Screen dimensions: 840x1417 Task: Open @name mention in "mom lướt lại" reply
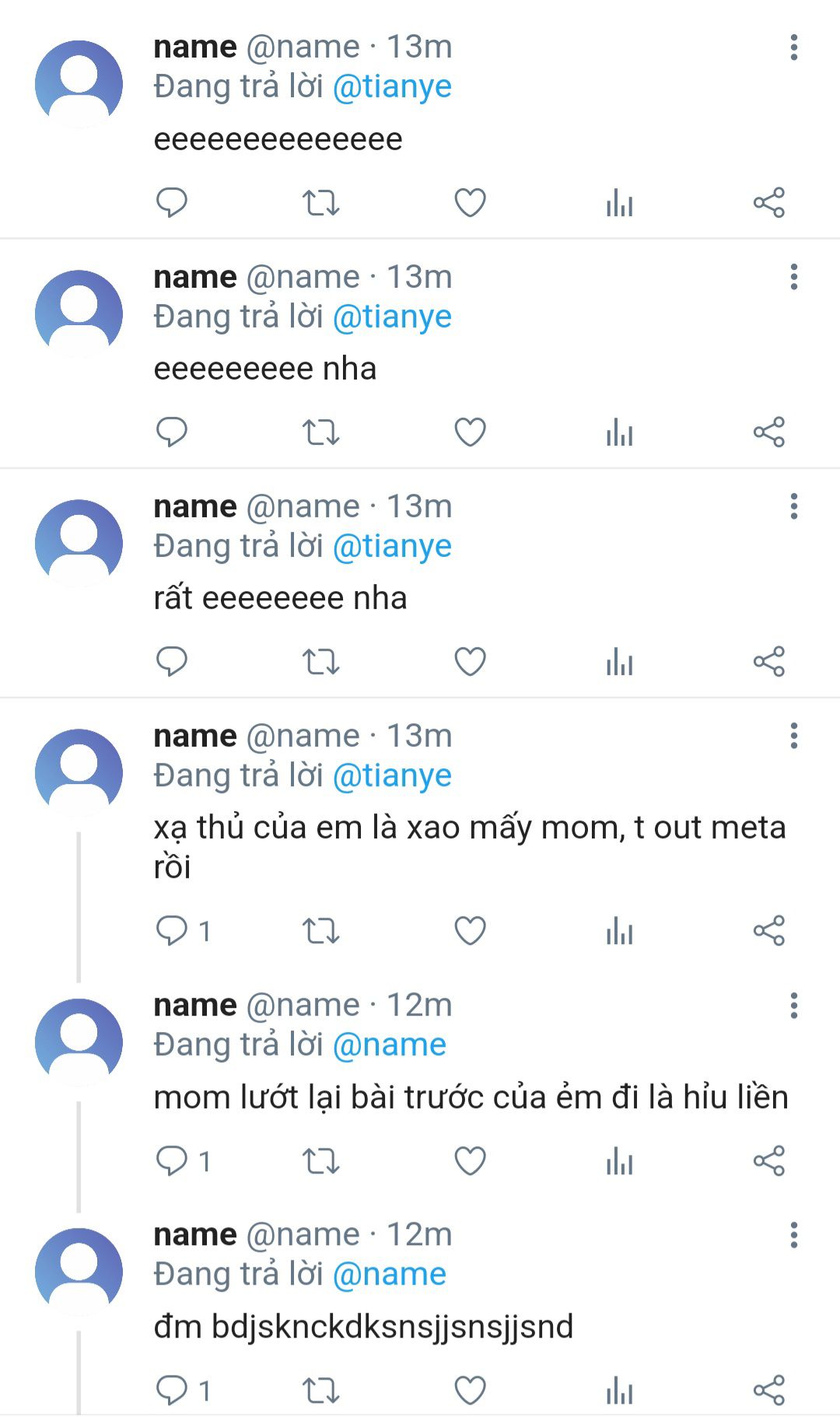pyautogui.click(x=389, y=1044)
